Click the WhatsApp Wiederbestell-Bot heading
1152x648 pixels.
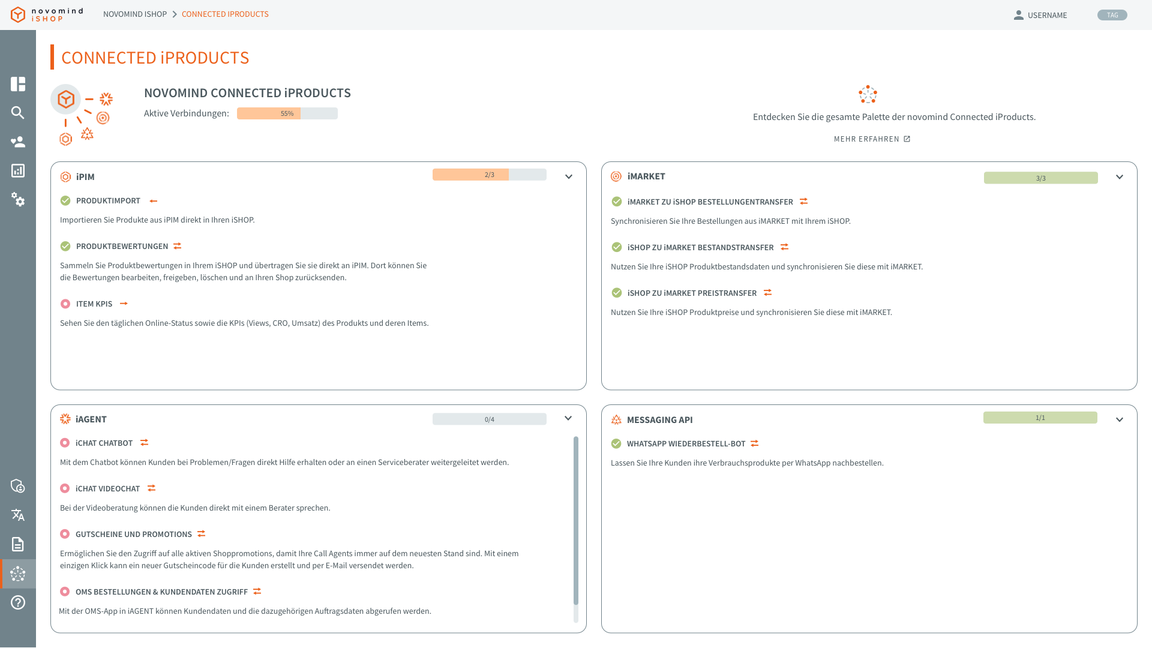tap(685, 443)
